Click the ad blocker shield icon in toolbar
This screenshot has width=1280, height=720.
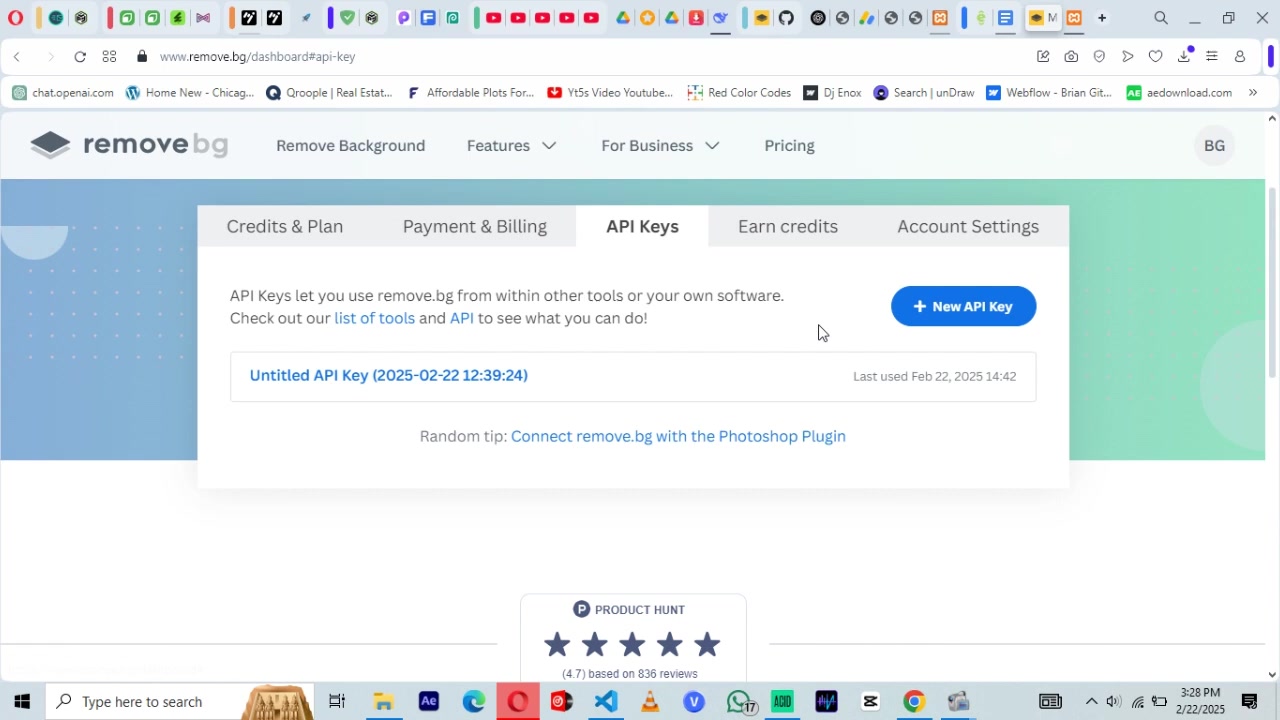(1099, 57)
